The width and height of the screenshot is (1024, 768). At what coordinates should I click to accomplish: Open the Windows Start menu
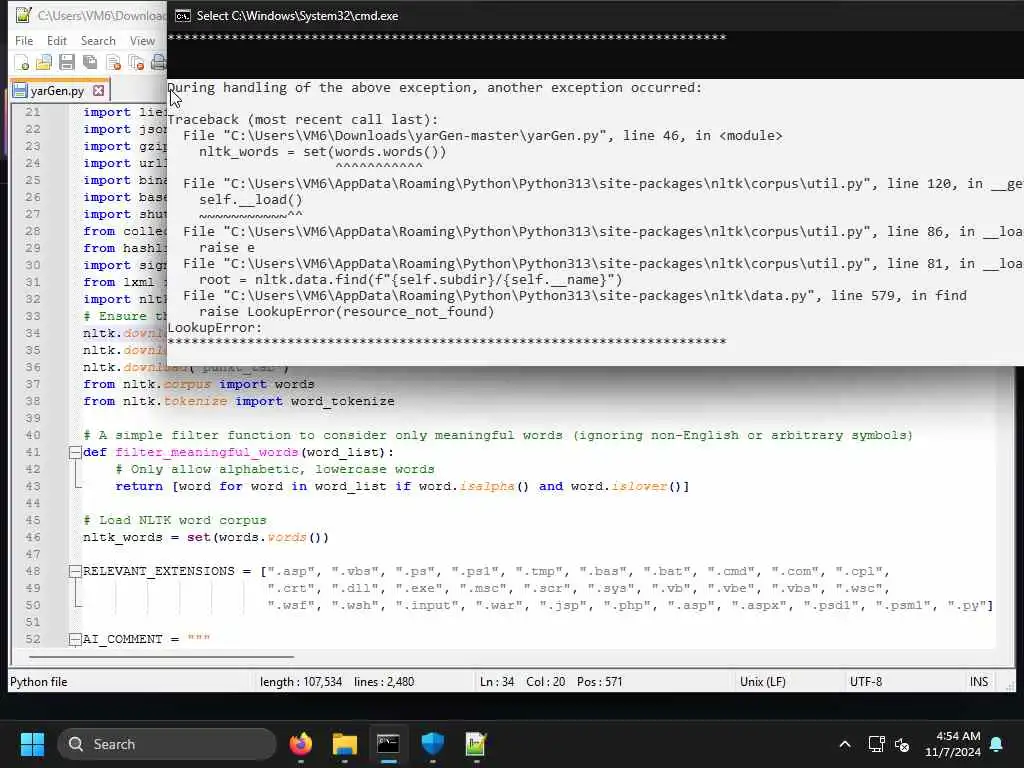pos(32,744)
